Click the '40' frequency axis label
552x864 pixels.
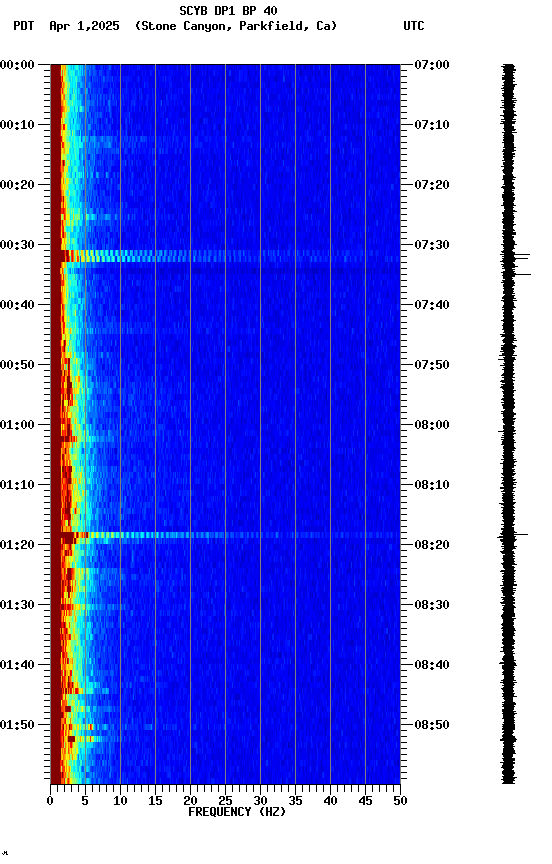point(331,801)
